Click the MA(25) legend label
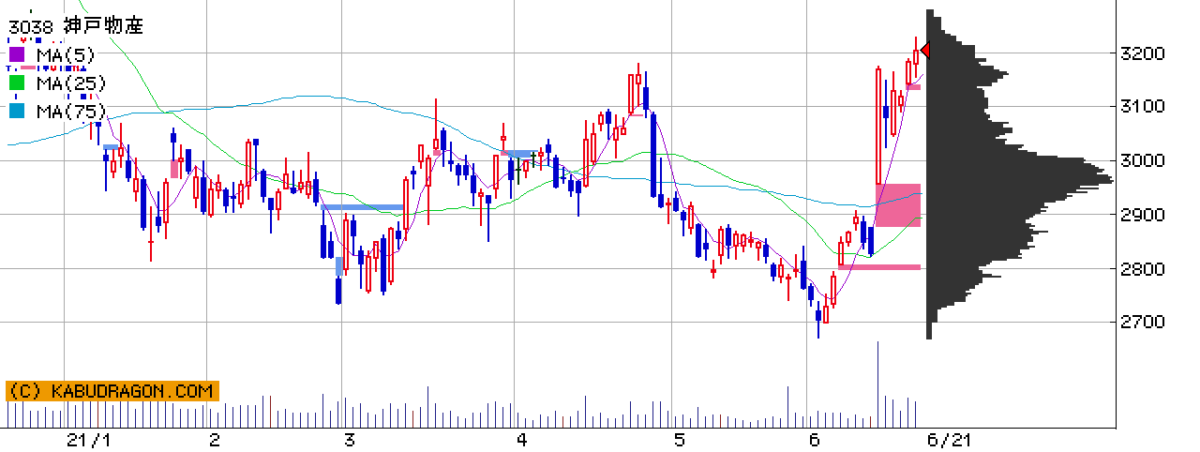 (x=70, y=83)
